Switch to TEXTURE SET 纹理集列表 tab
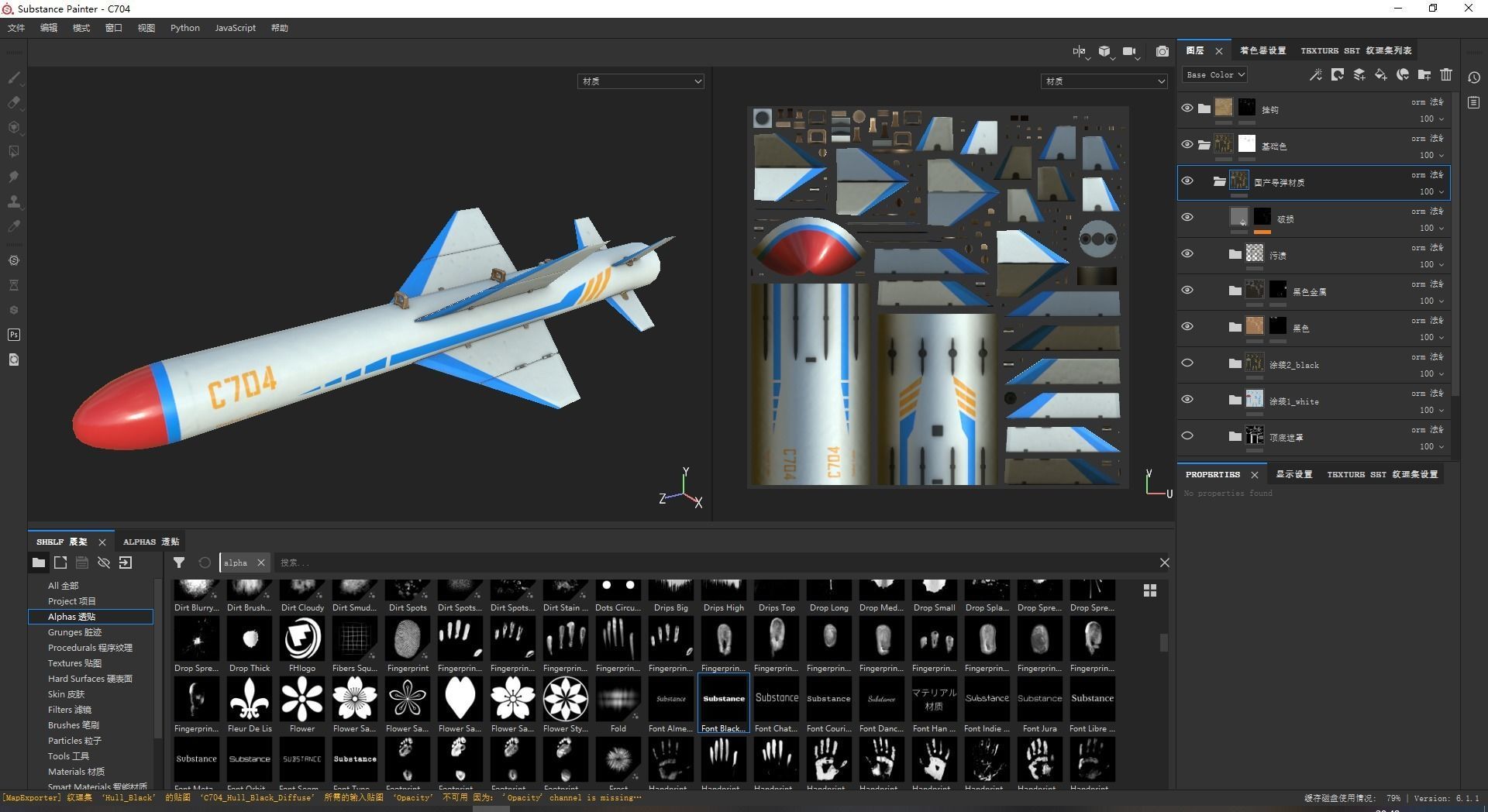Viewport: 1488px width, 812px height. pyautogui.click(x=1356, y=50)
